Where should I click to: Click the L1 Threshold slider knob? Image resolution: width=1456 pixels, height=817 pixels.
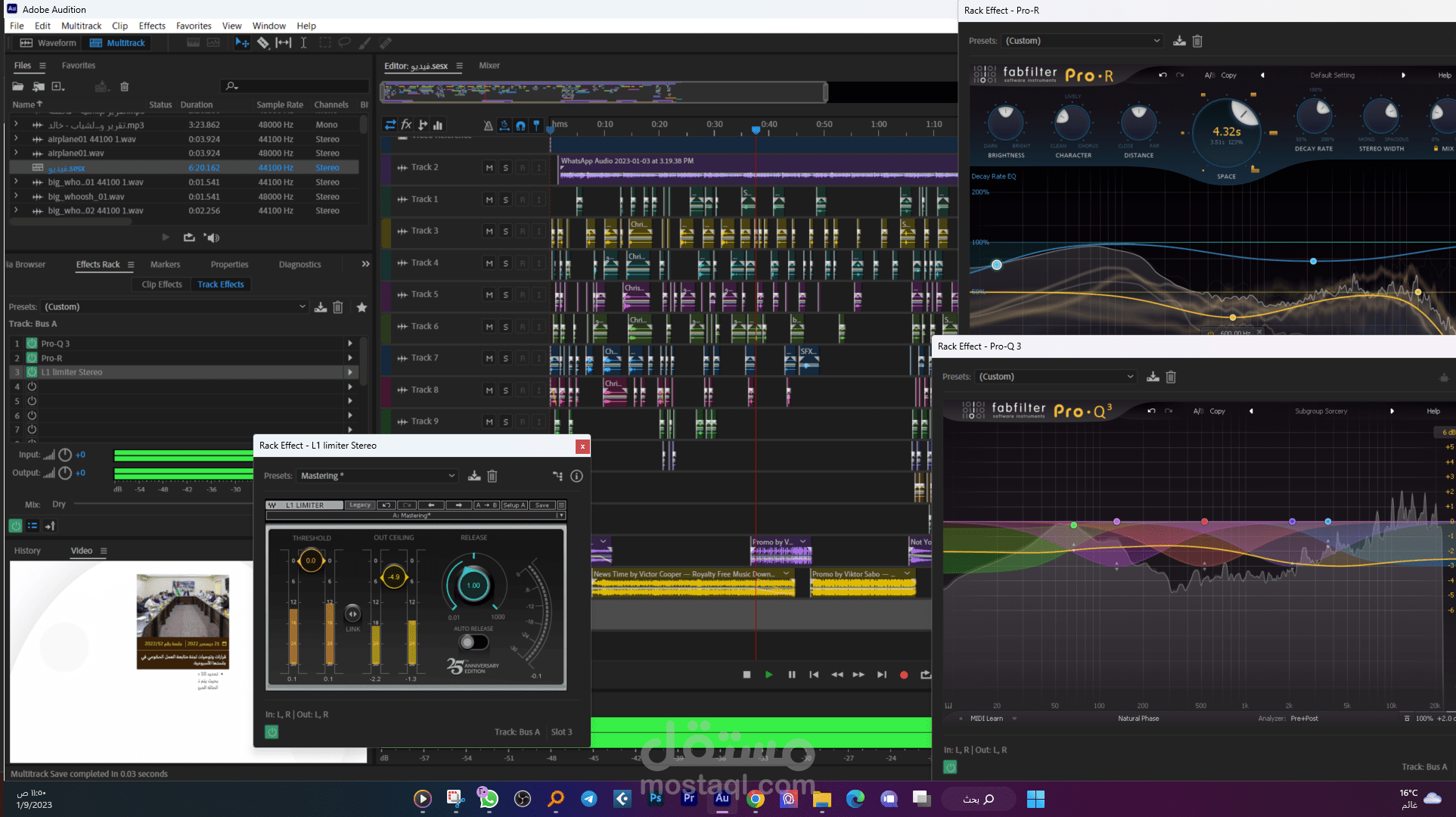(311, 561)
